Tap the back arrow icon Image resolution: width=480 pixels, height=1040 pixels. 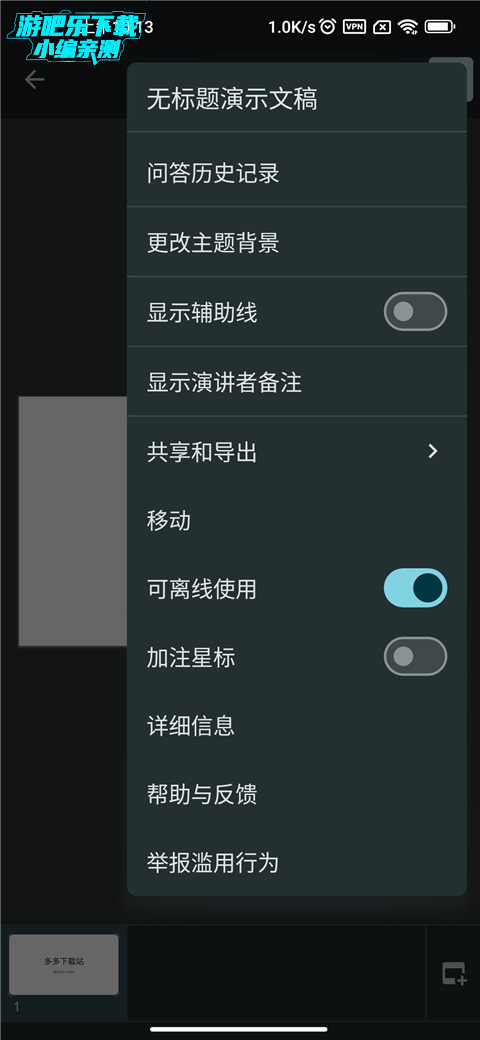[34, 80]
